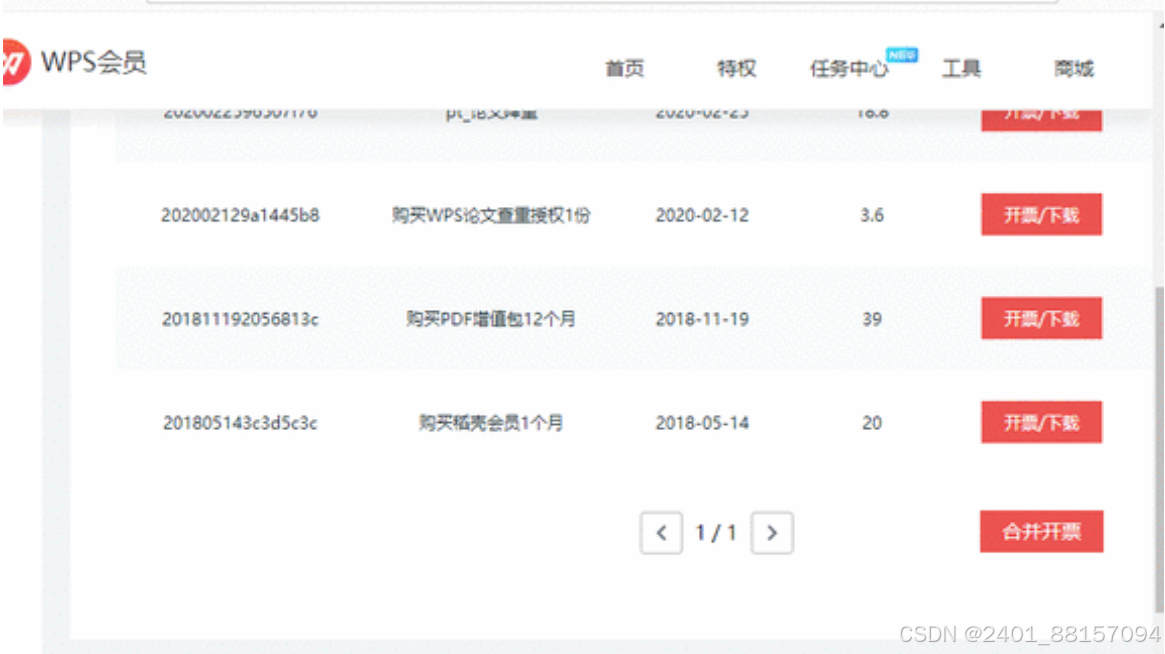The image size is (1165, 654).
Task: Click 购买WPS论文查重授权1份 item text
Action: click(490, 216)
